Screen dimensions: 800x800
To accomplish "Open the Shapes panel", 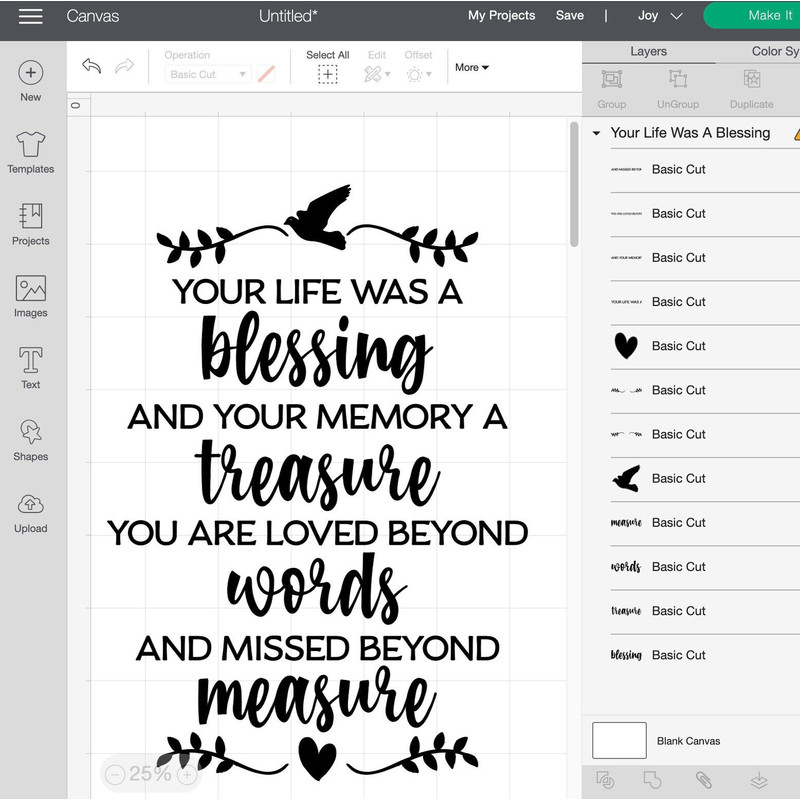I will pyautogui.click(x=30, y=438).
